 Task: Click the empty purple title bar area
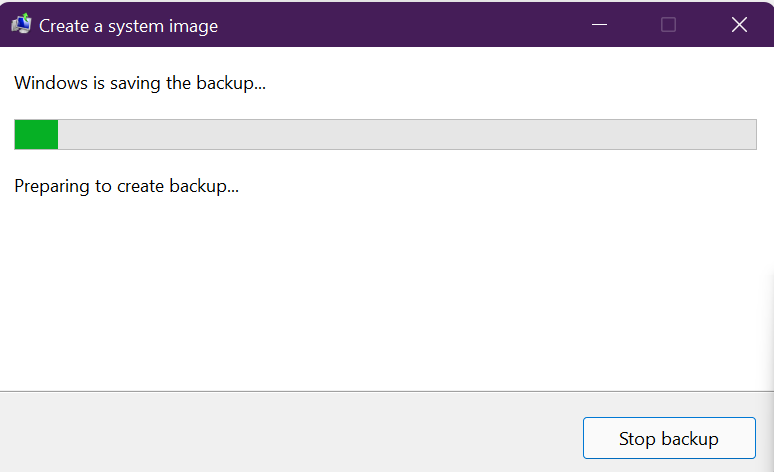(400, 25)
